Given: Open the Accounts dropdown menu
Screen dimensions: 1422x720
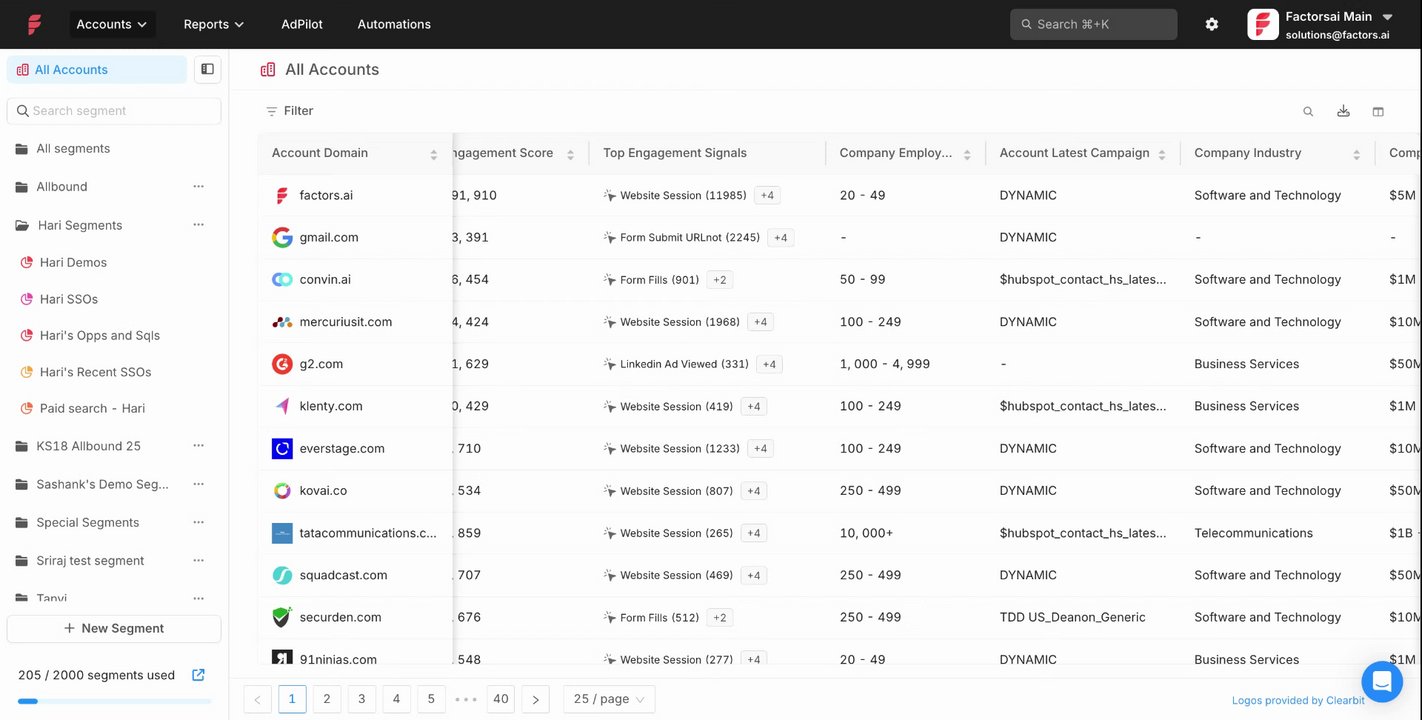Looking at the screenshot, I should (x=112, y=24).
